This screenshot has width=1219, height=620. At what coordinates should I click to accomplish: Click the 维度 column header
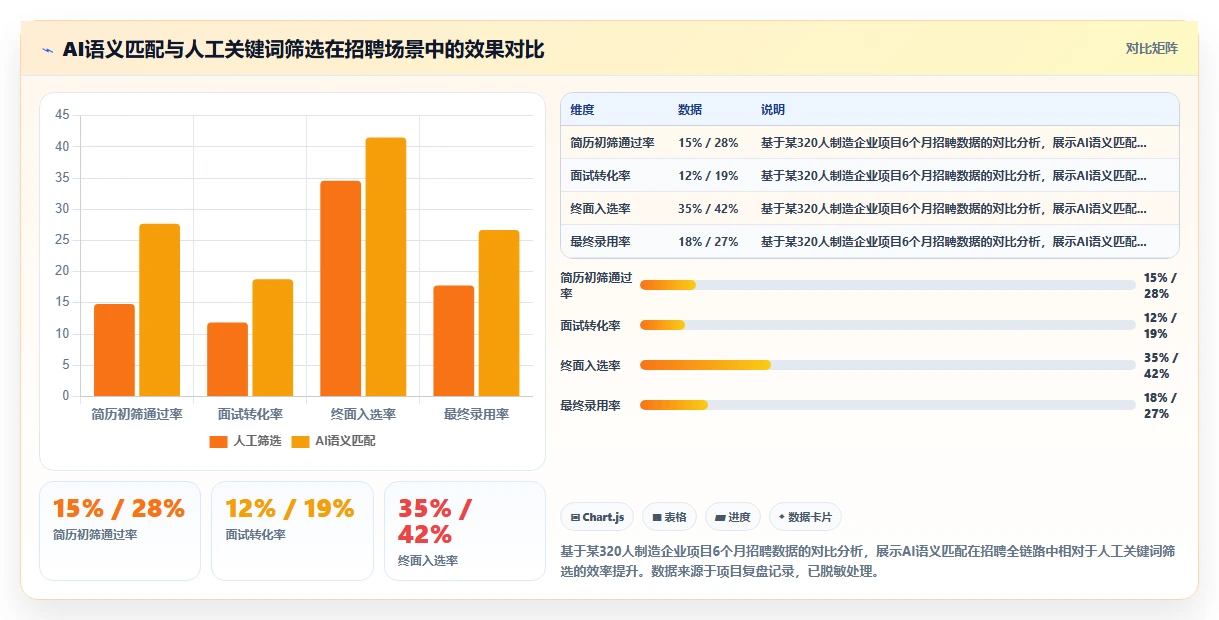tap(582, 110)
